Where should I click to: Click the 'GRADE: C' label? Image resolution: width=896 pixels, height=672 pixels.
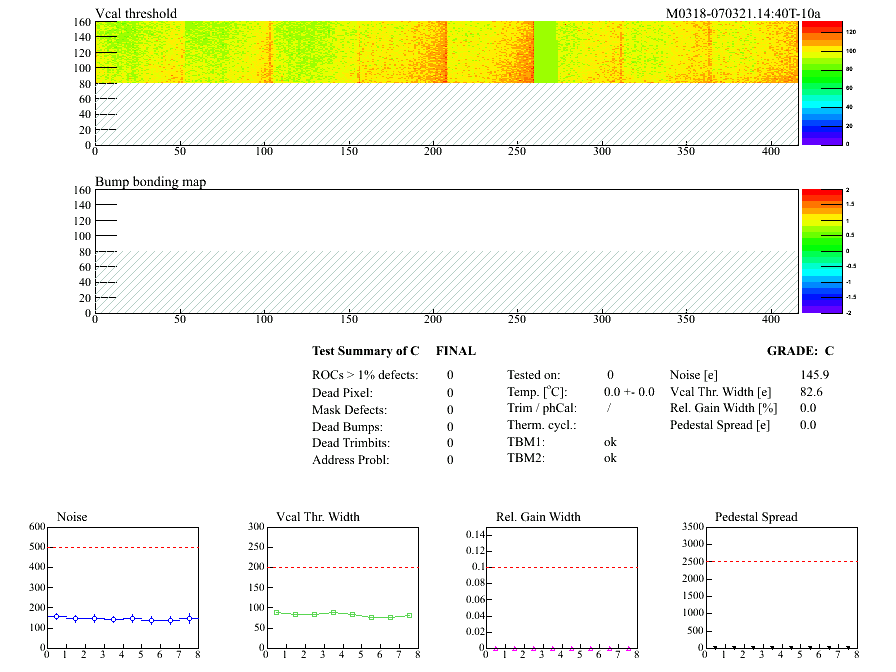click(x=800, y=351)
